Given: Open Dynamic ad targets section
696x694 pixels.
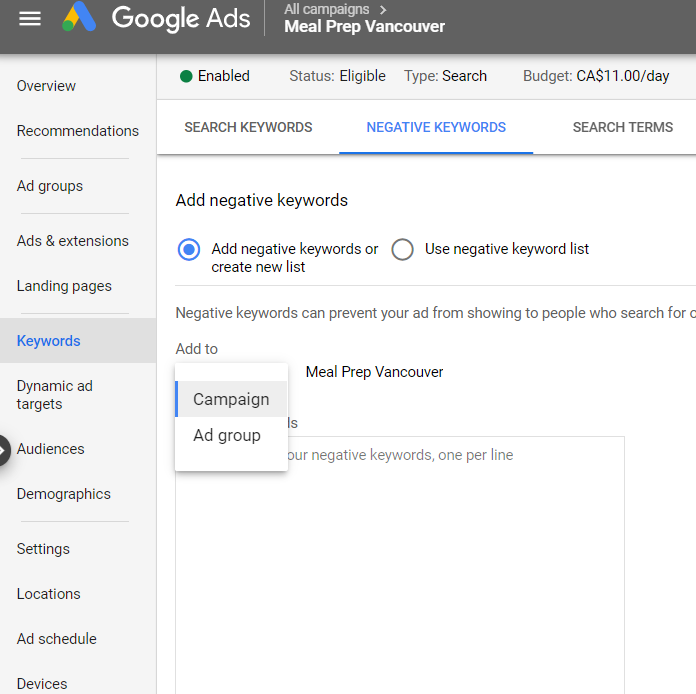Looking at the screenshot, I should pyautogui.click(x=54, y=395).
